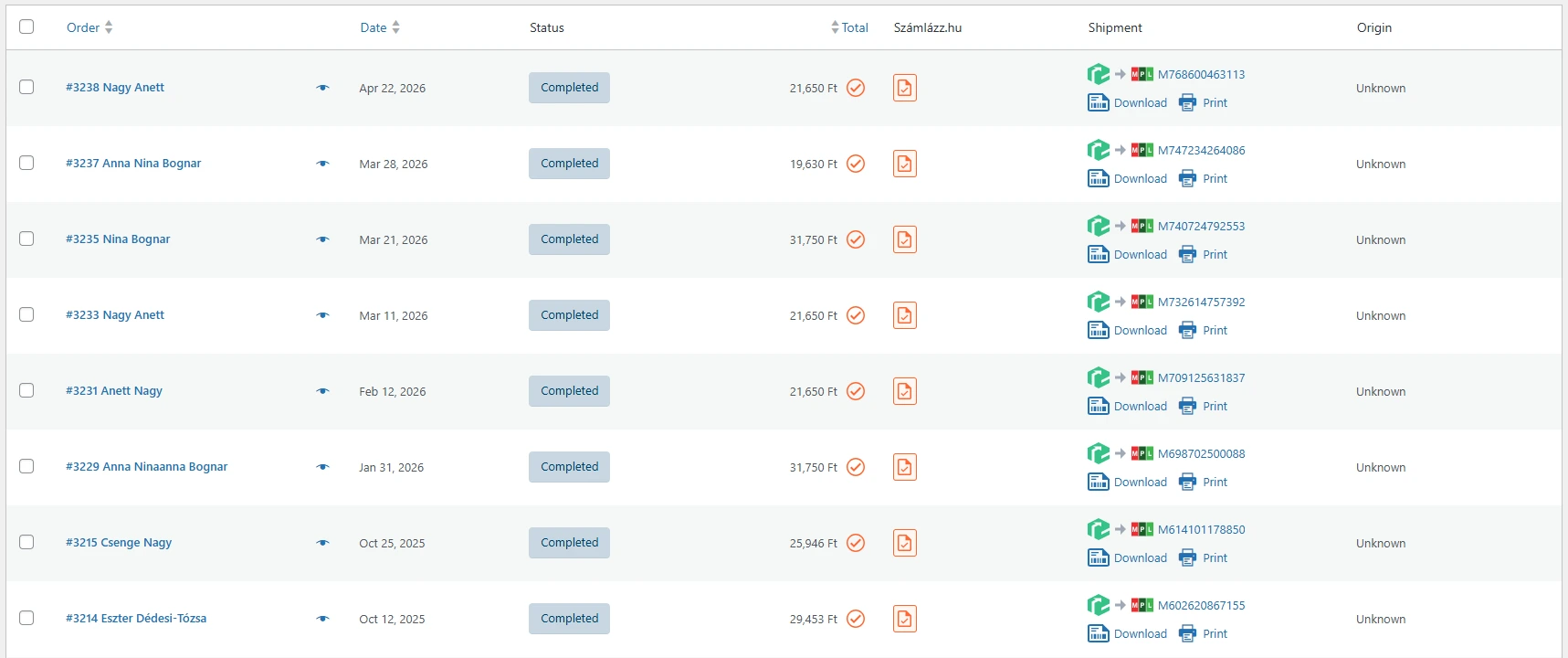Image resolution: width=1568 pixels, height=658 pixels.
Task: Open tracking number M698702500088
Action: (x=1201, y=453)
